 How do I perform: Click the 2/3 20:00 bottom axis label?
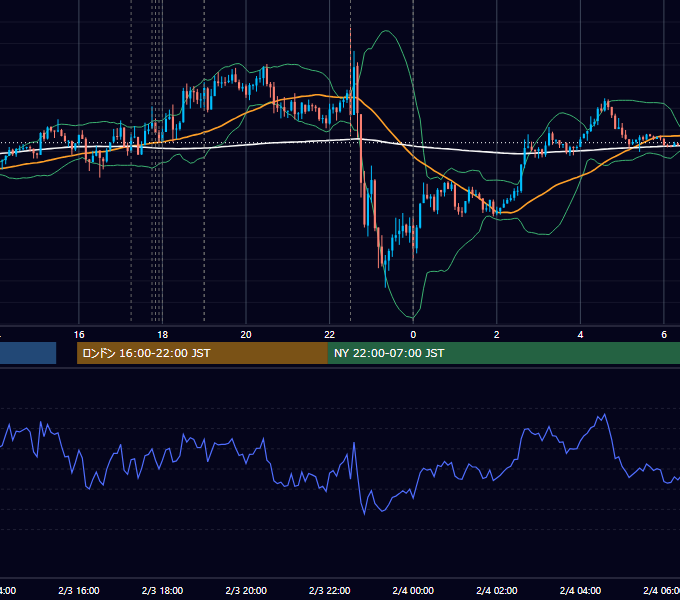pyautogui.click(x=246, y=590)
